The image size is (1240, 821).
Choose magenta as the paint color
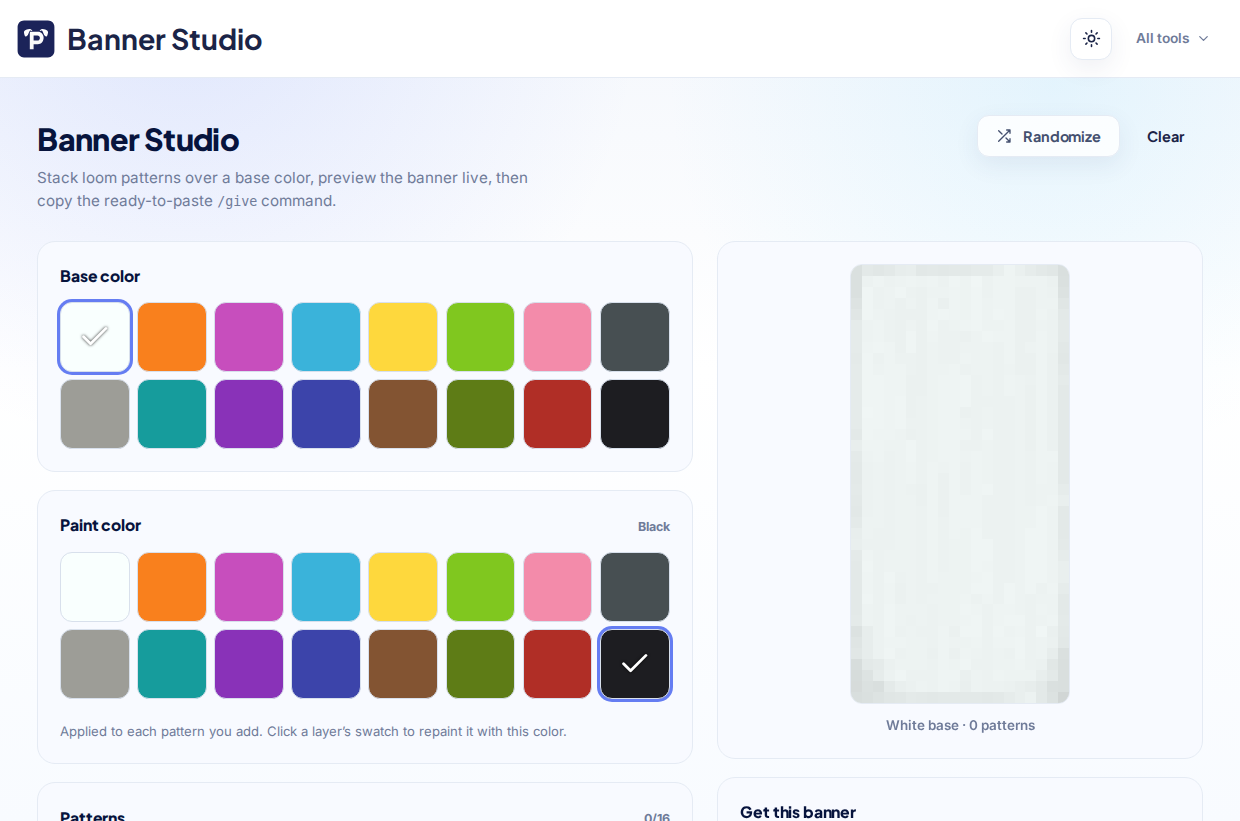(x=249, y=587)
